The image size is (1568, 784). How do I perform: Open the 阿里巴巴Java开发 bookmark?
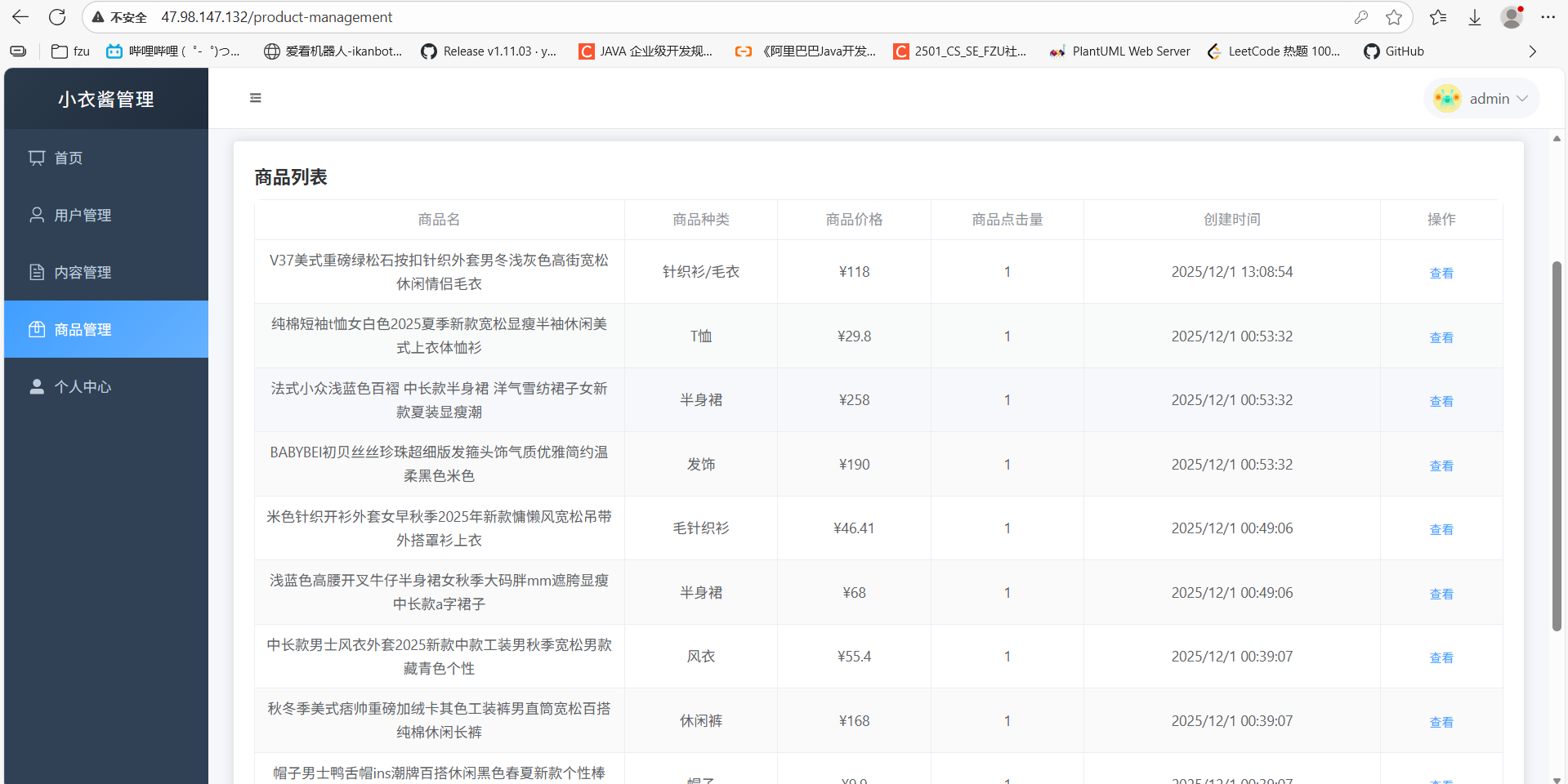805,51
